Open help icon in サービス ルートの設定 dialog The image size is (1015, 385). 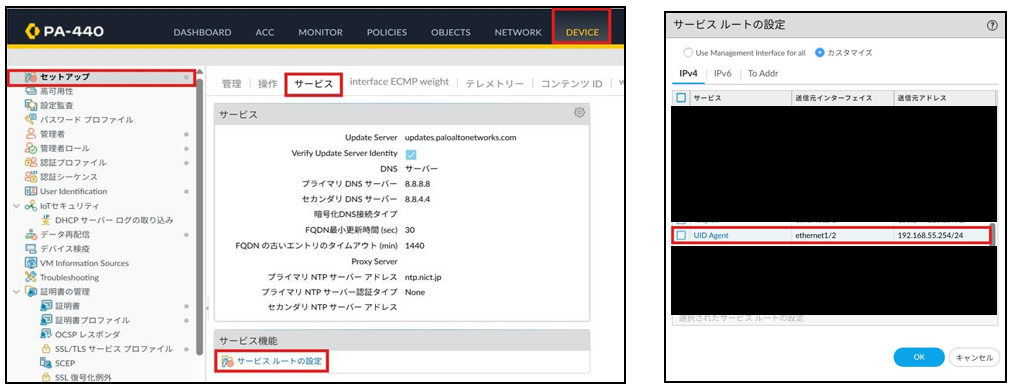pos(992,26)
